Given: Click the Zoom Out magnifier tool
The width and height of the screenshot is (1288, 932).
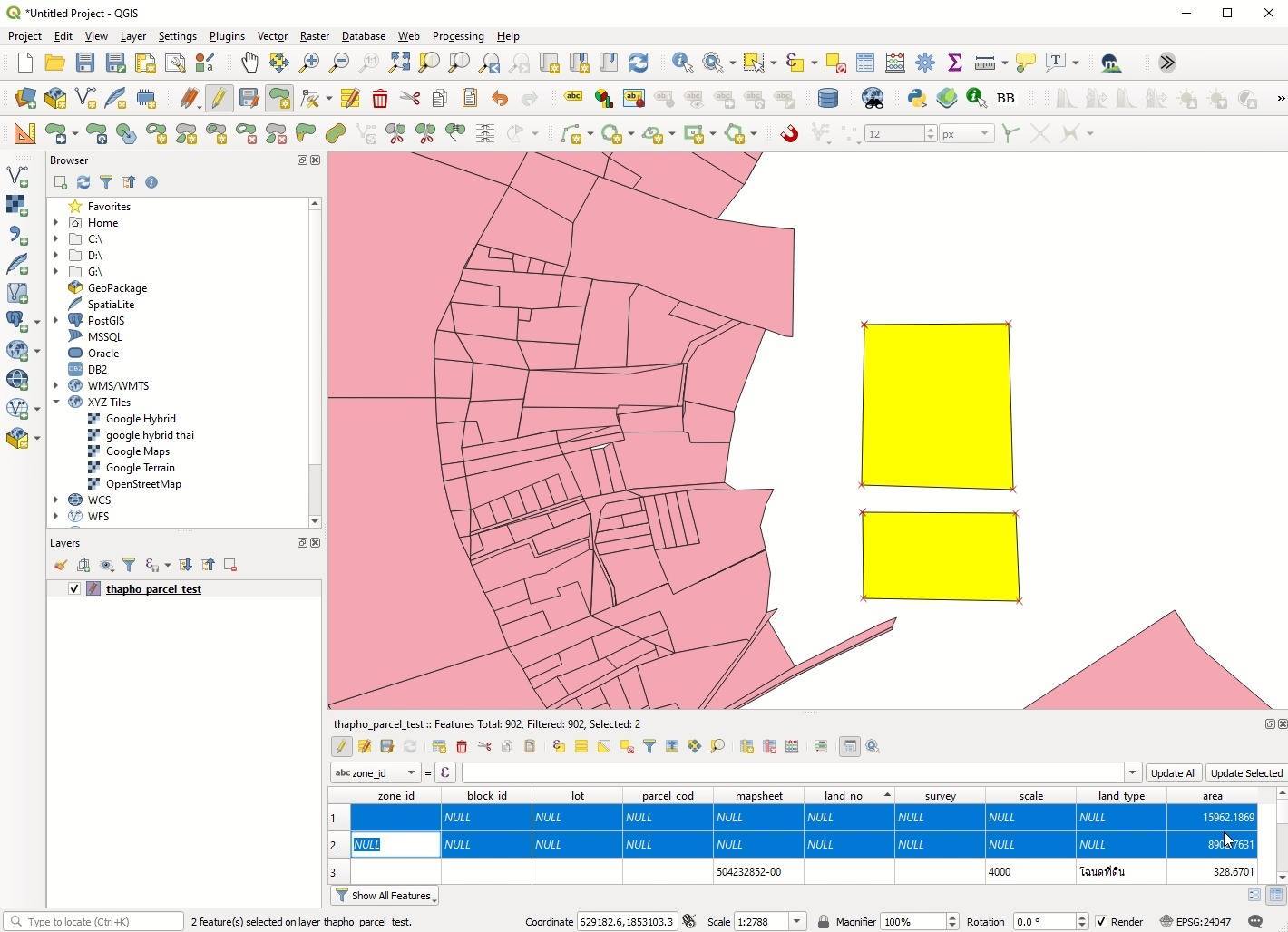Looking at the screenshot, I should click(338, 62).
